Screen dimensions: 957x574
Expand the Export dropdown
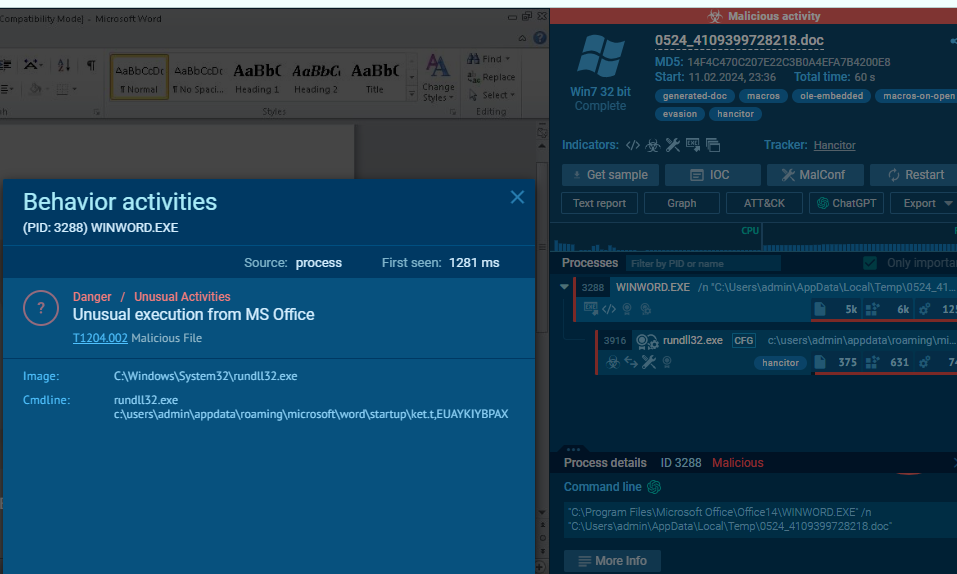(925, 203)
